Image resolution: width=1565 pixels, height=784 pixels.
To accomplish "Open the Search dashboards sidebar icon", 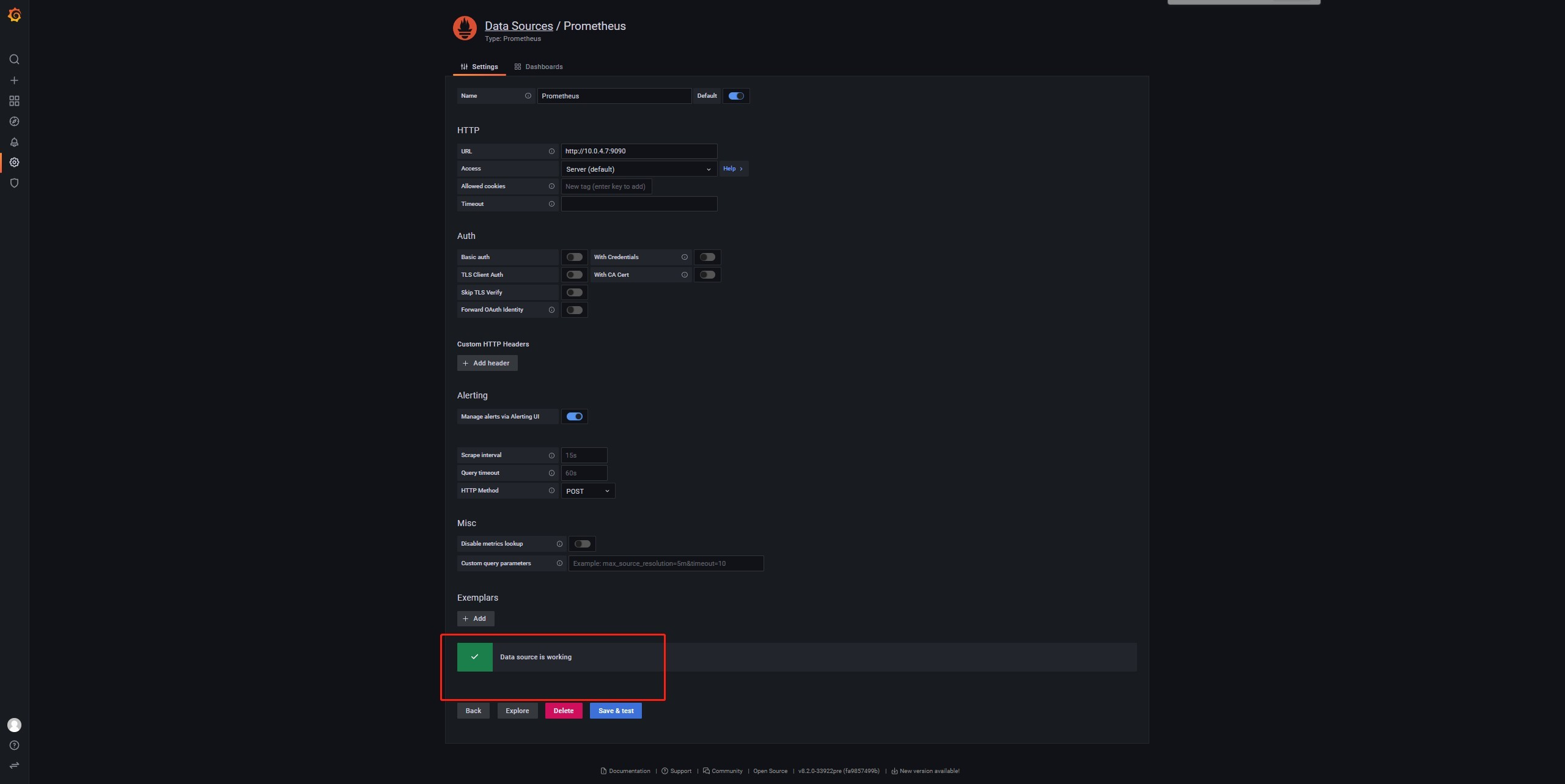I will [x=14, y=59].
